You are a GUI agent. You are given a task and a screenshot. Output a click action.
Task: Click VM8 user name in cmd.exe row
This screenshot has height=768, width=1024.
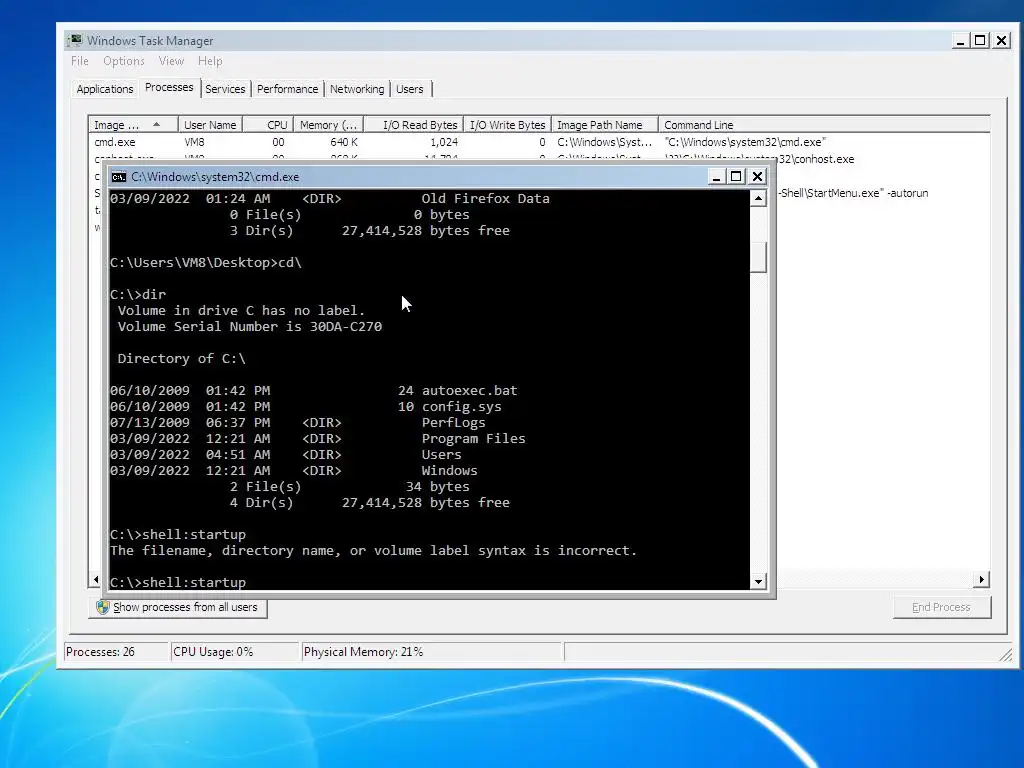pos(195,142)
